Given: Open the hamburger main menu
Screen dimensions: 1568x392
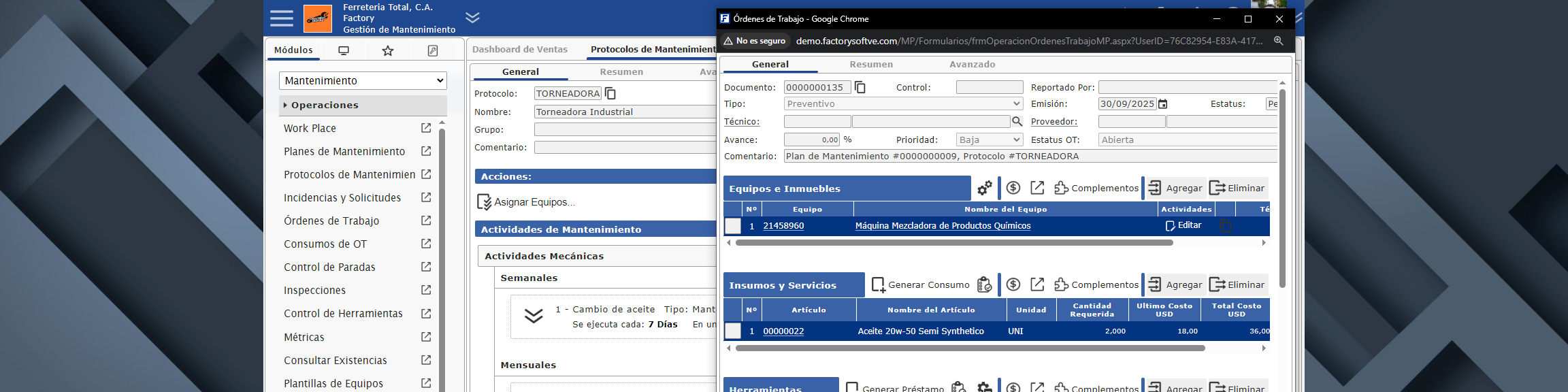Looking at the screenshot, I should click(281, 18).
